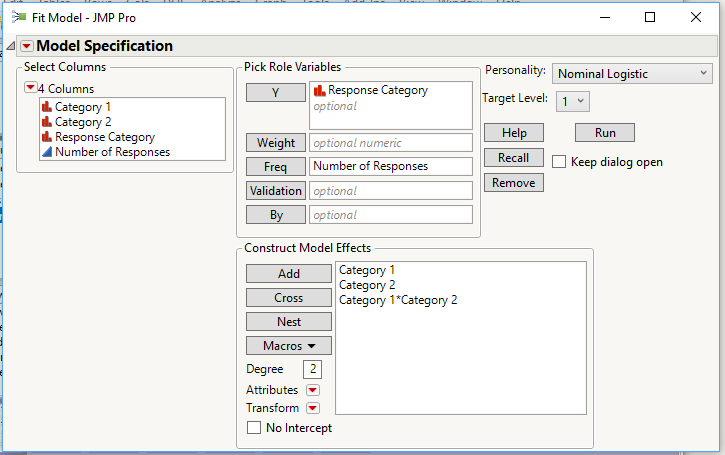Screen dimensions: 725x455
Task: Click the Degree number field
Action: (x=312, y=369)
